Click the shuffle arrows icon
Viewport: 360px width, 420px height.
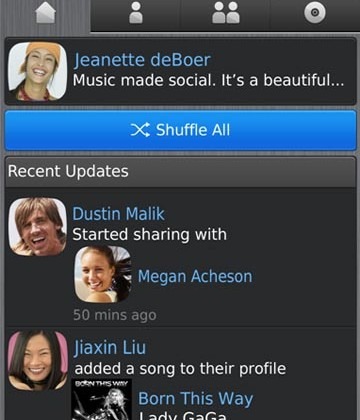[140, 130]
